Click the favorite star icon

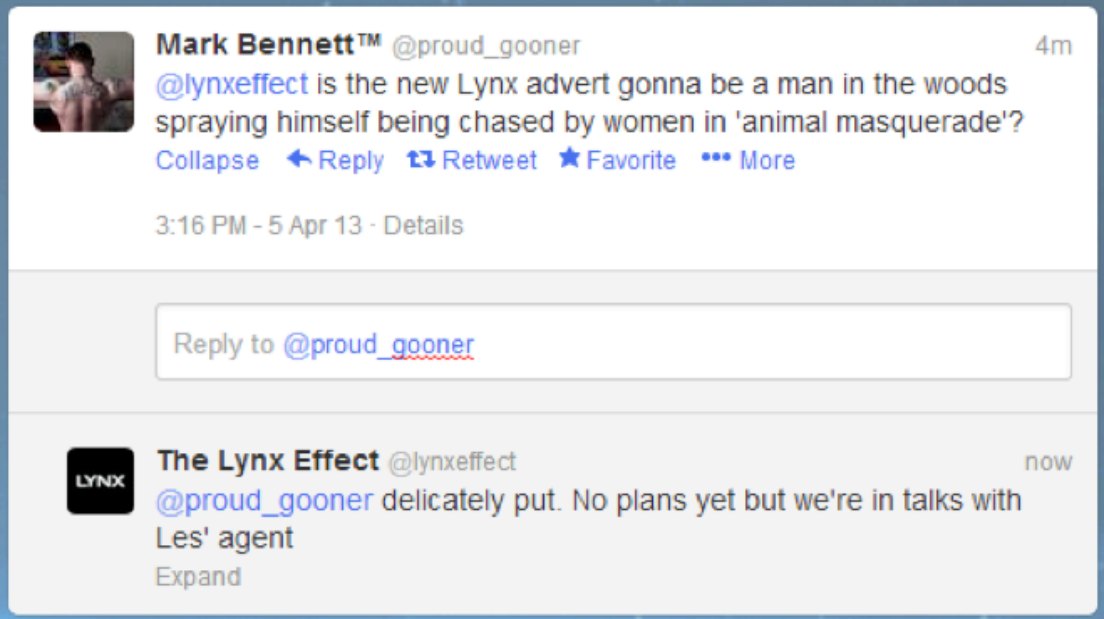[x=569, y=158]
